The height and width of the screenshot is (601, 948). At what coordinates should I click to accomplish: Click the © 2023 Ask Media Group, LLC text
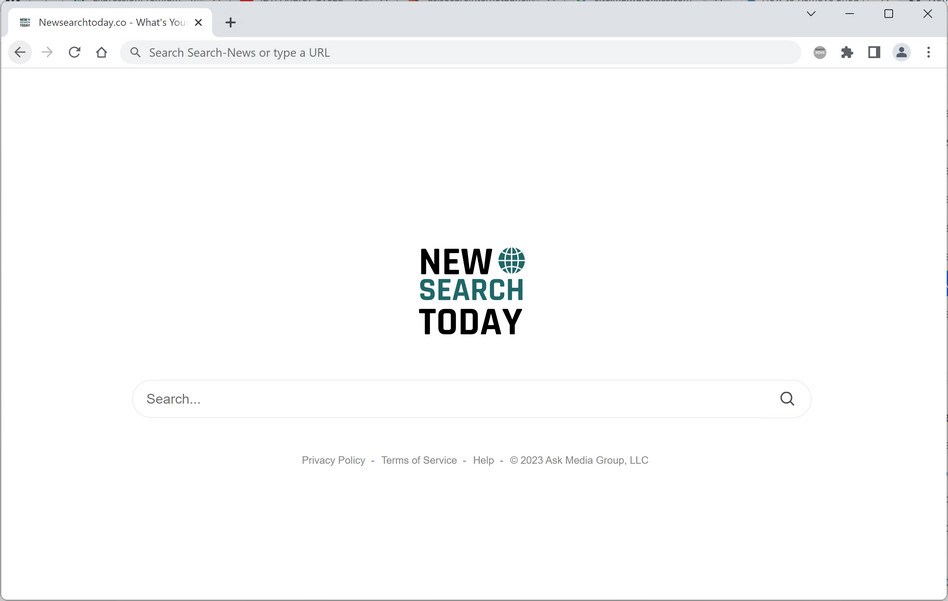pyautogui.click(x=579, y=460)
